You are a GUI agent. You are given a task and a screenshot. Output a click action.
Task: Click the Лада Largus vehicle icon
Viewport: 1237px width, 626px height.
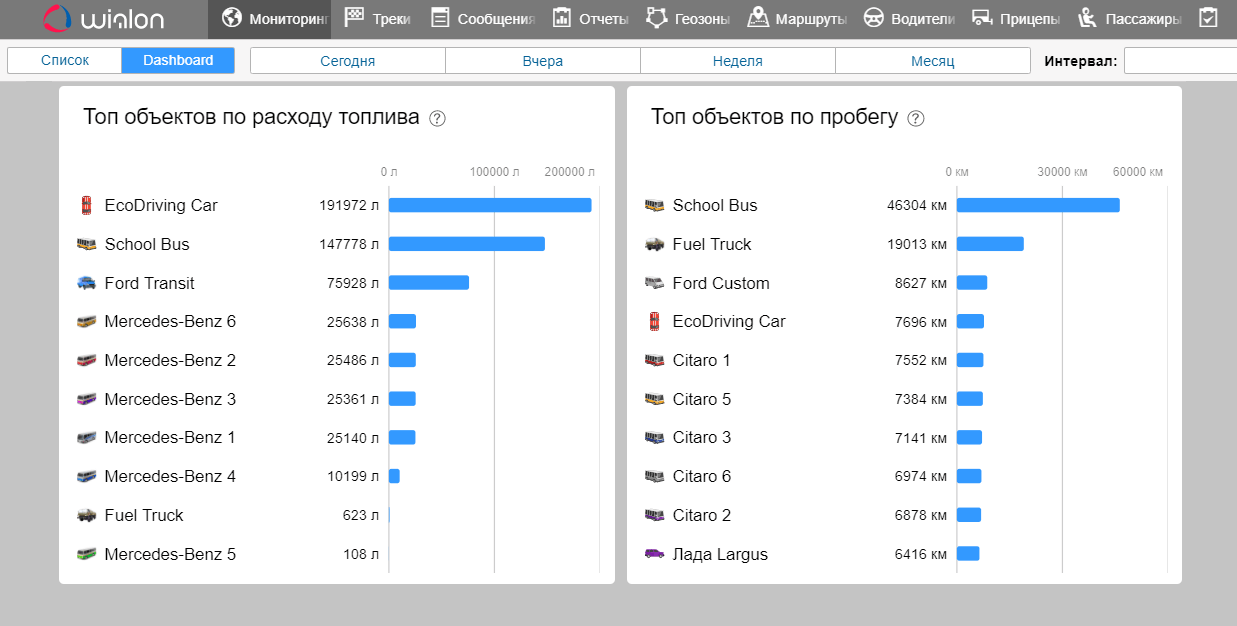click(654, 554)
